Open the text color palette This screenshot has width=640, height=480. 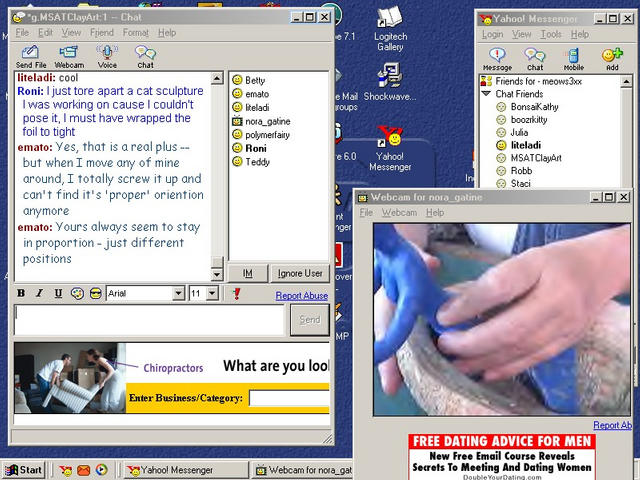(77, 293)
